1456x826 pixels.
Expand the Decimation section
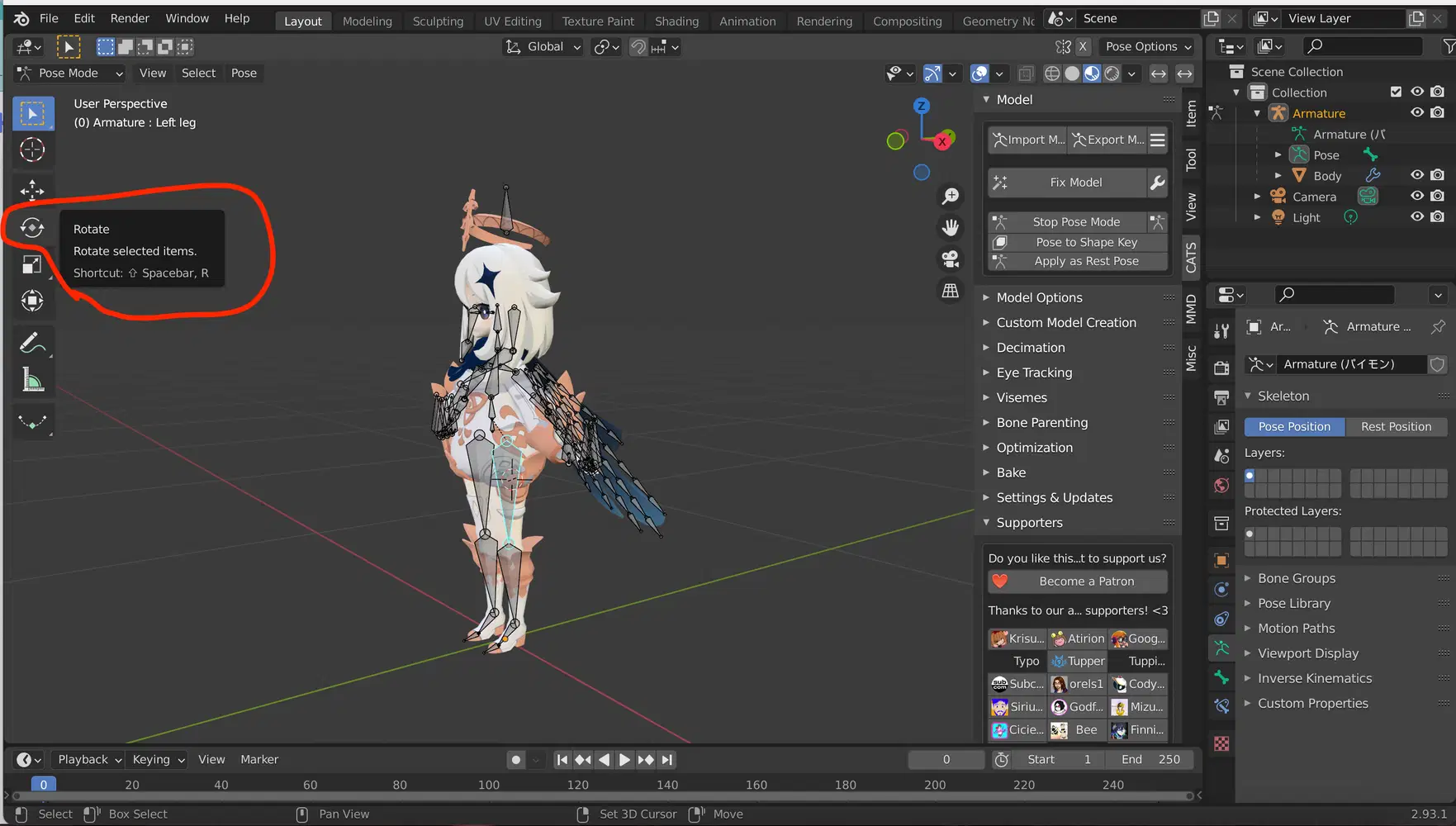pyautogui.click(x=1031, y=347)
